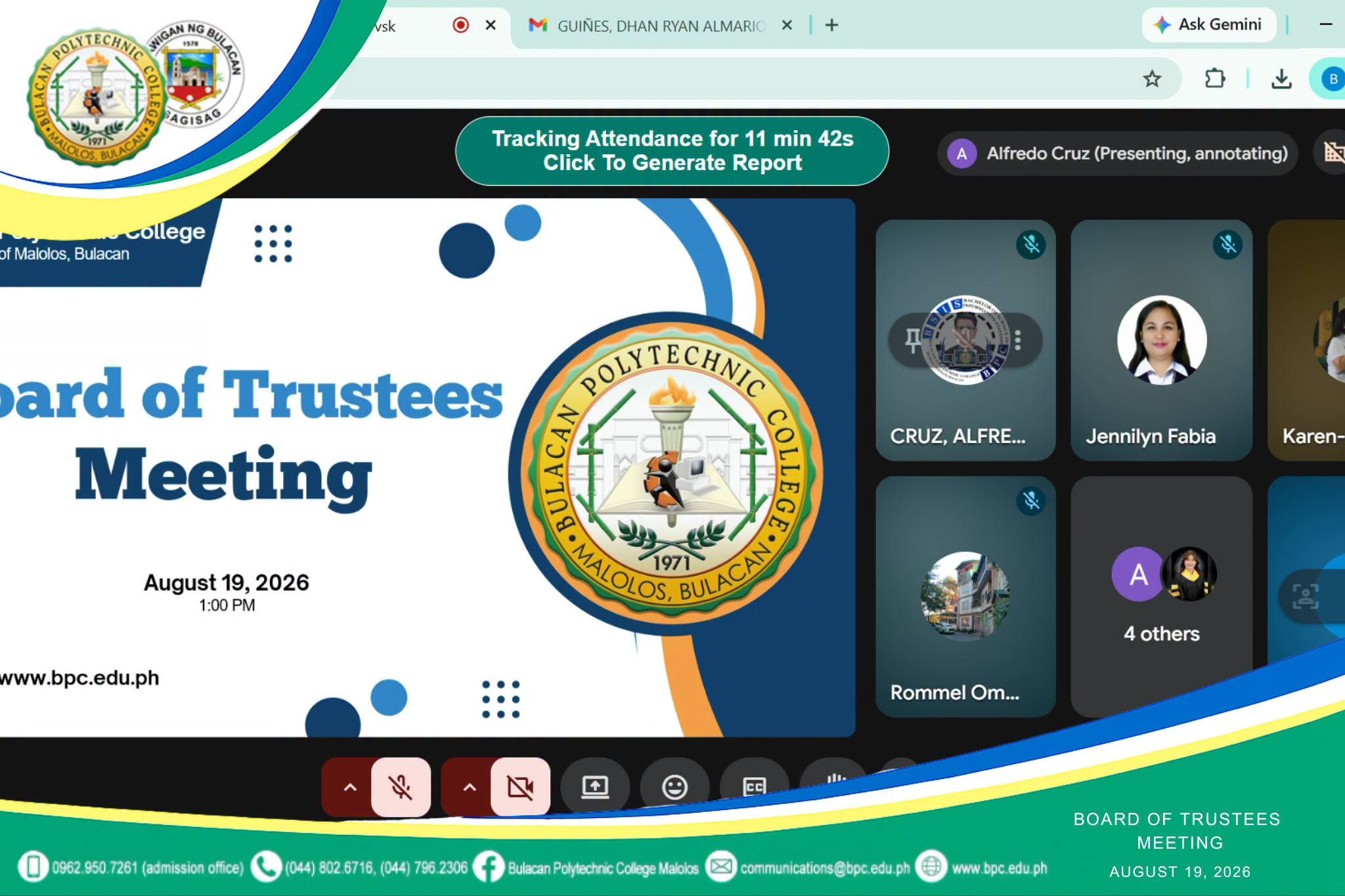Open the emoji reactions button
Screen dimensions: 1345x896
(x=674, y=786)
